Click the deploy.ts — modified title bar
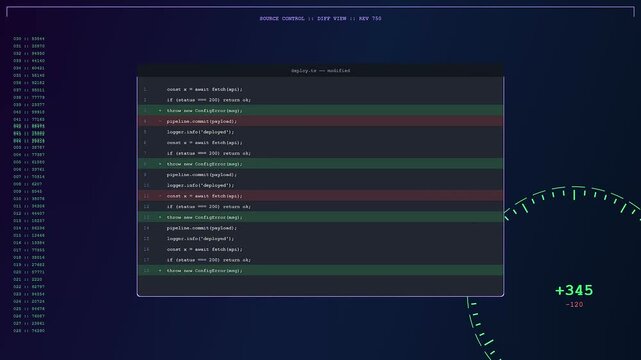The height and width of the screenshot is (360, 641). tap(320, 70)
